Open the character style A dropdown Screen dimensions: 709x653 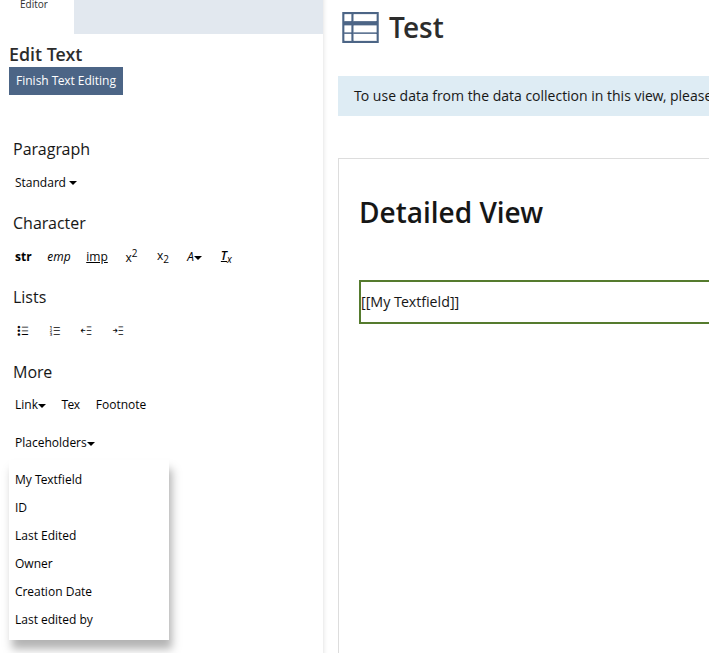194,257
